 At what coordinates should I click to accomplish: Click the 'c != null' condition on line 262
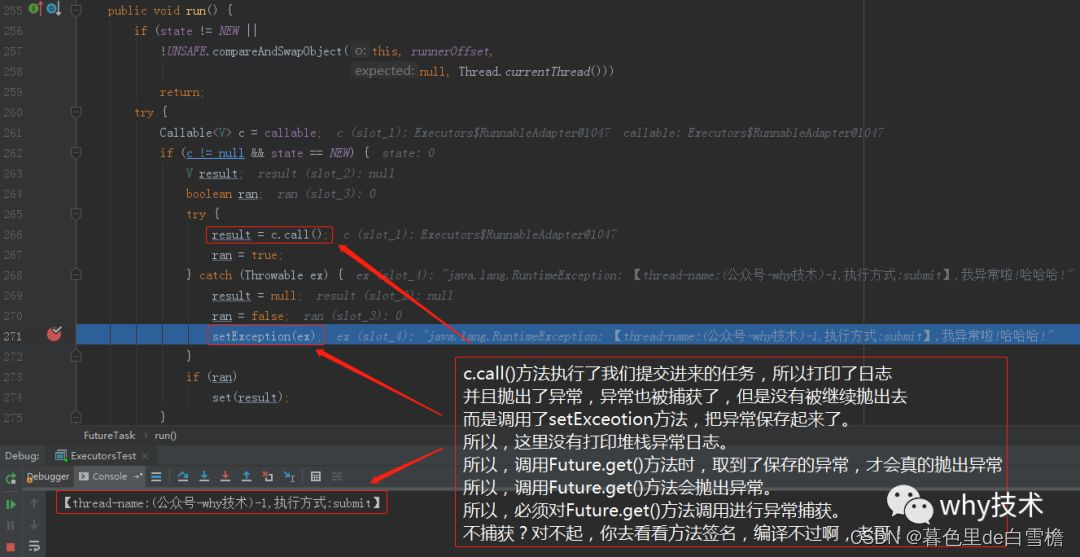tap(215, 153)
